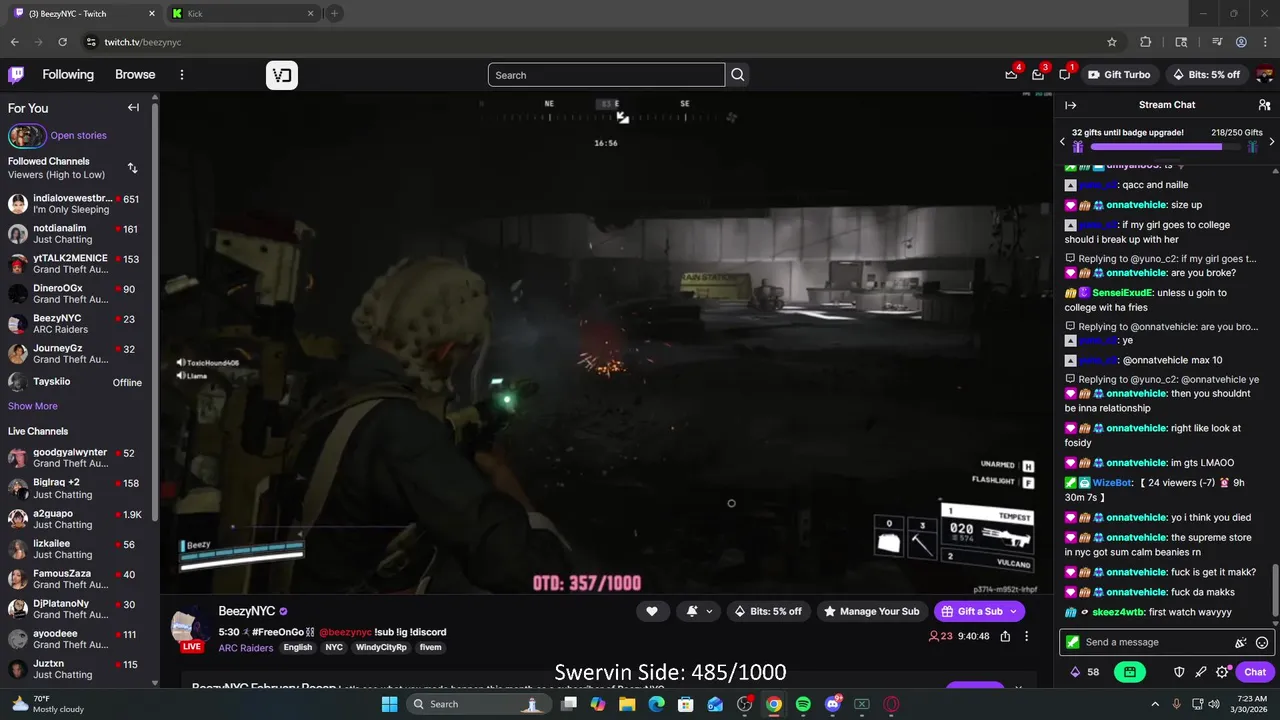
Task: Collapse the For You sidebar
Action: (x=133, y=108)
